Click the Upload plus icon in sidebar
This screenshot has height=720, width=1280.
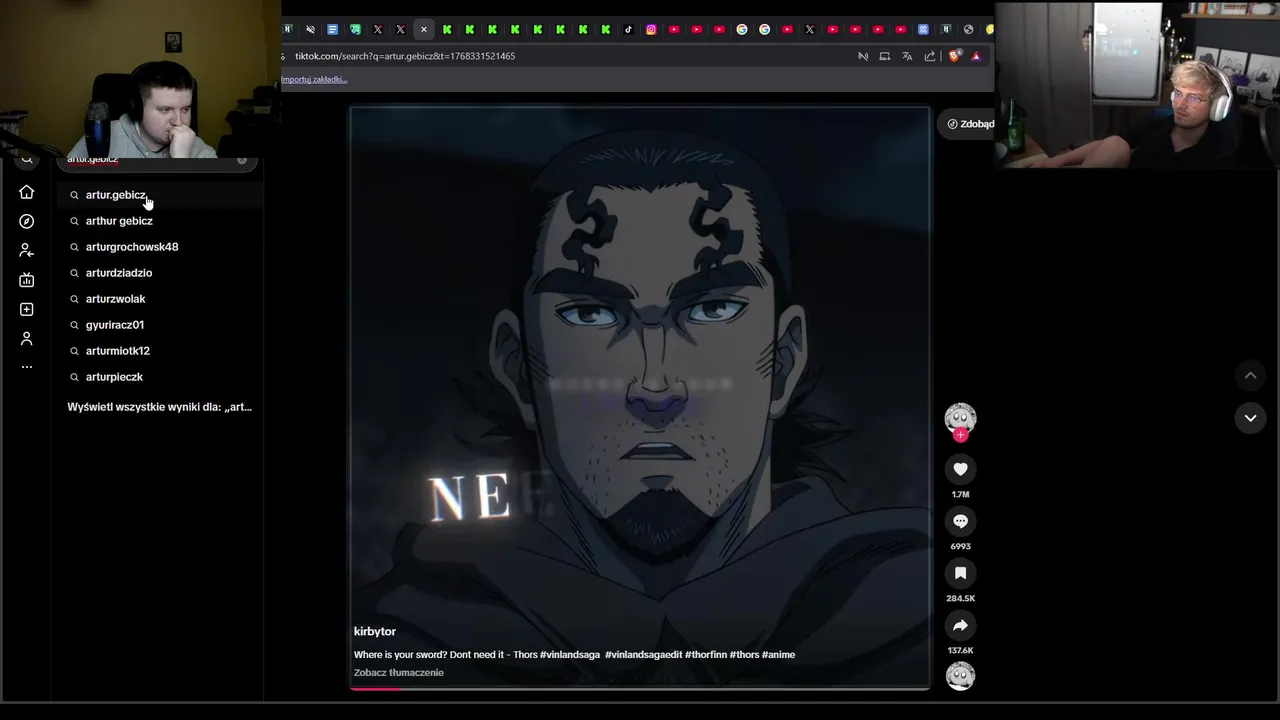pyautogui.click(x=27, y=309)
